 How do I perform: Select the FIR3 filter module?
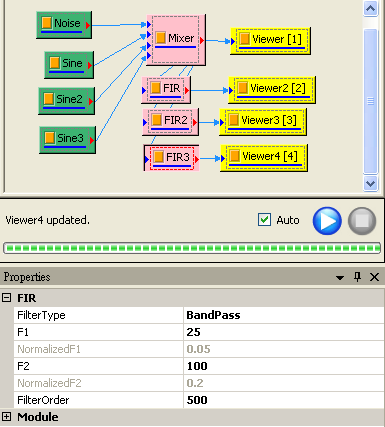click(171, 158)
